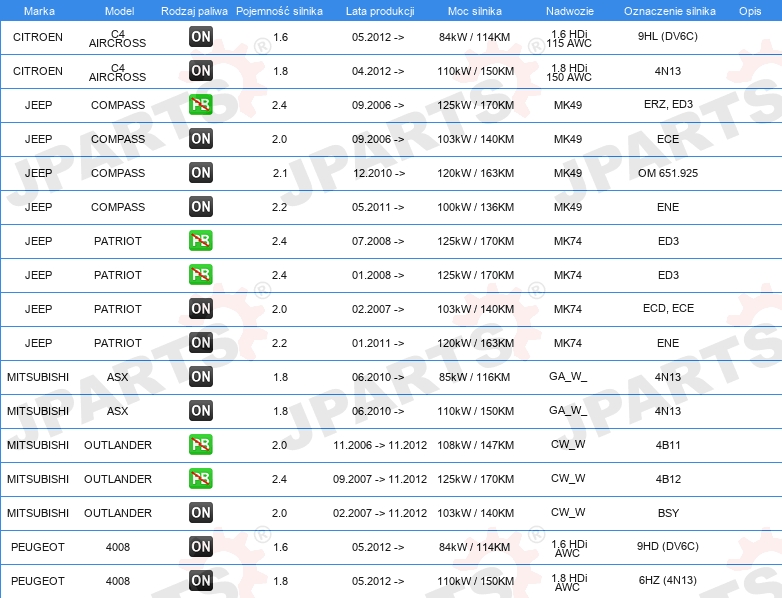
Task: Click the PEUGEOT brand in the 6HZ row
Action: click(38, 581)
